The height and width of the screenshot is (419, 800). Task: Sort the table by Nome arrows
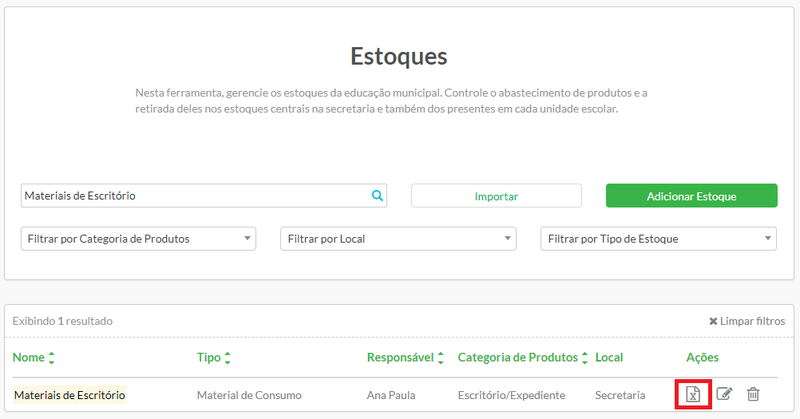(51, 358)
